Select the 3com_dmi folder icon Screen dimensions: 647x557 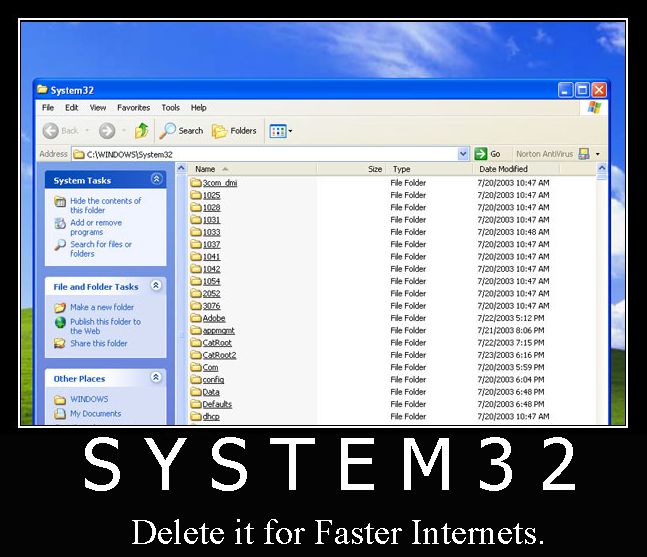click(x=196, y=183)
